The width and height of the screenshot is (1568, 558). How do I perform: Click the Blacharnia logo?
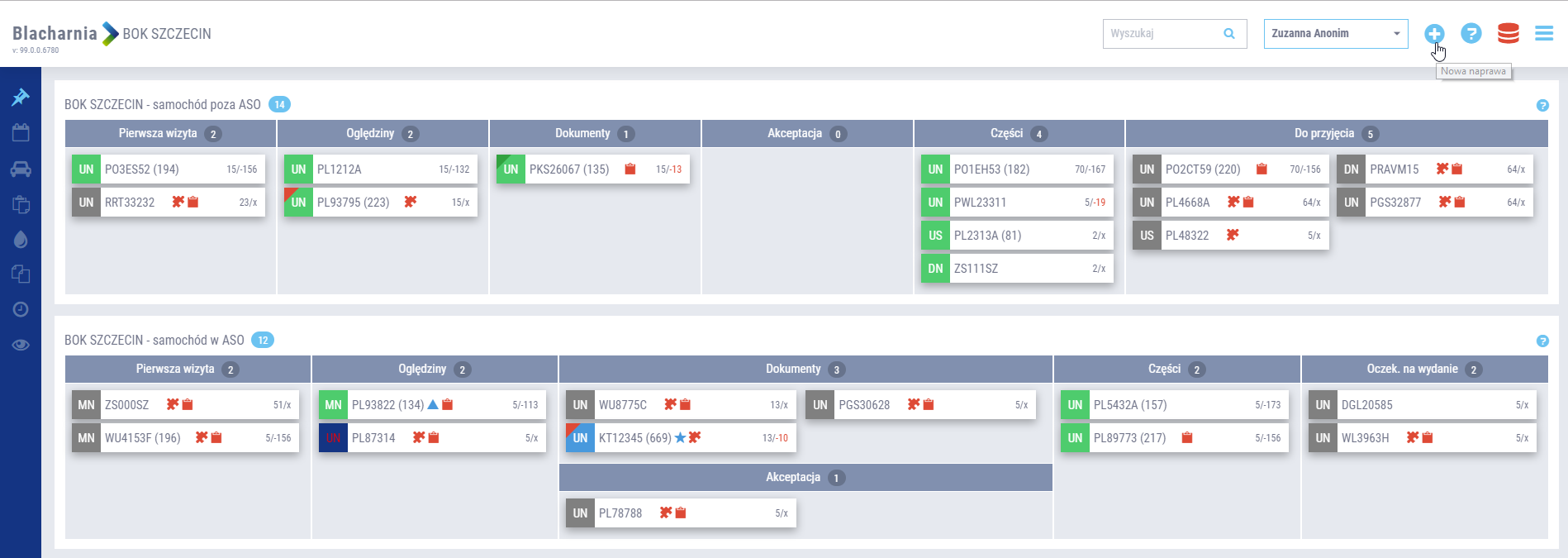point(55,34)
